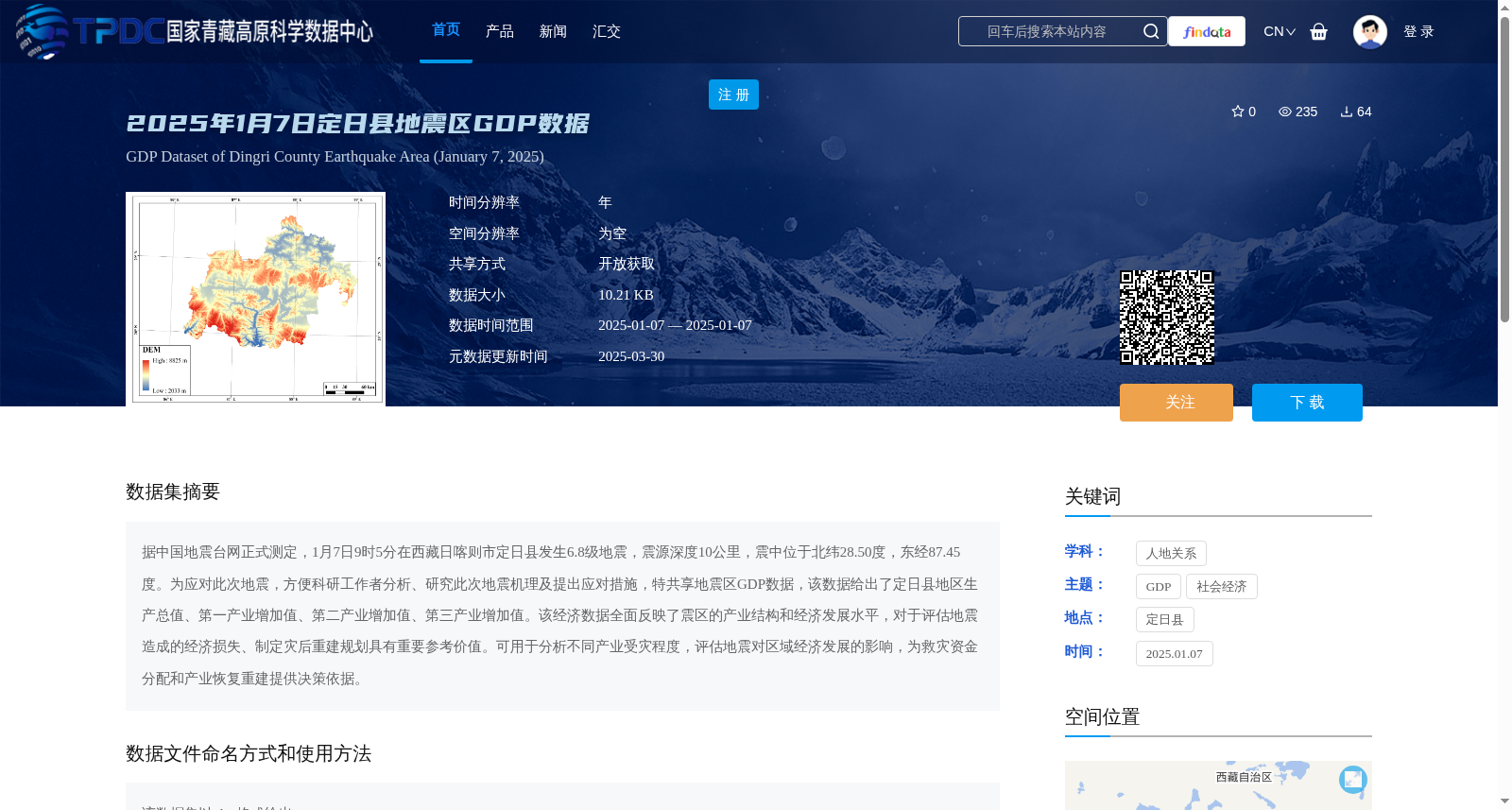This screenshot has height=810, width=1512.
Task: Click the 主题 label in keywords
Action: click(1085, 584)
